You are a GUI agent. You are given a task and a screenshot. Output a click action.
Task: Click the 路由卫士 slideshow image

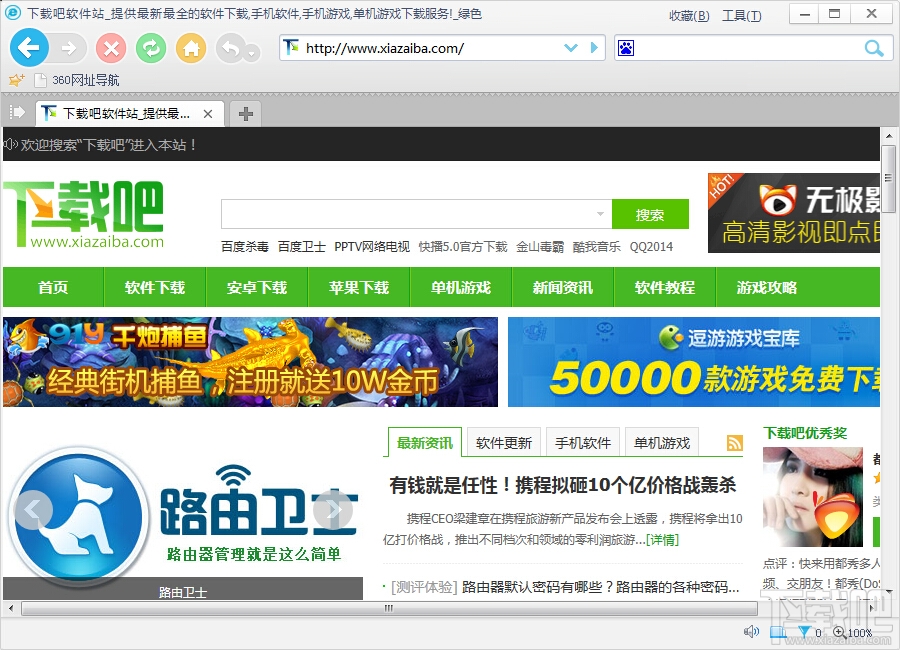point(183,516)
